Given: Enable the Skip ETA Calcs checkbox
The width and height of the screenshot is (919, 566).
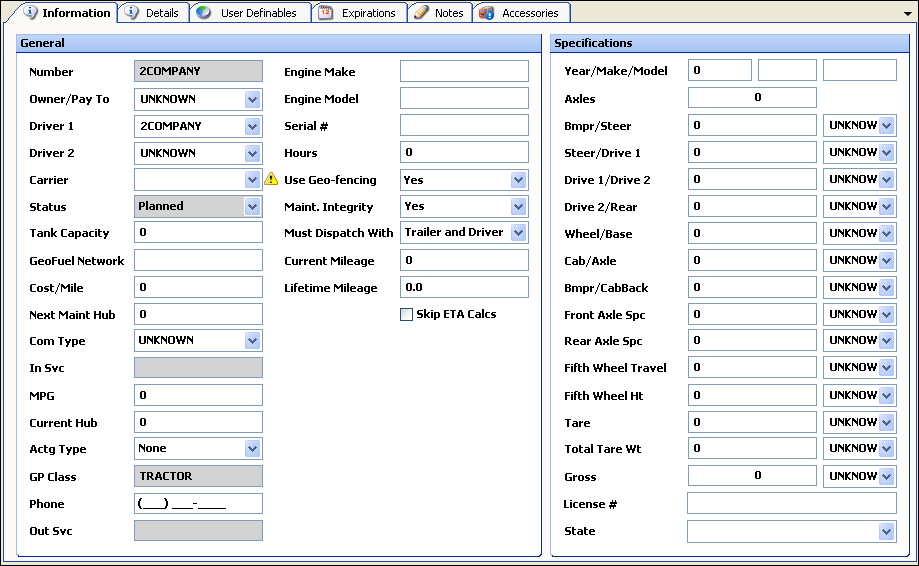Looking at the screenshot, I should pos(407,315).
